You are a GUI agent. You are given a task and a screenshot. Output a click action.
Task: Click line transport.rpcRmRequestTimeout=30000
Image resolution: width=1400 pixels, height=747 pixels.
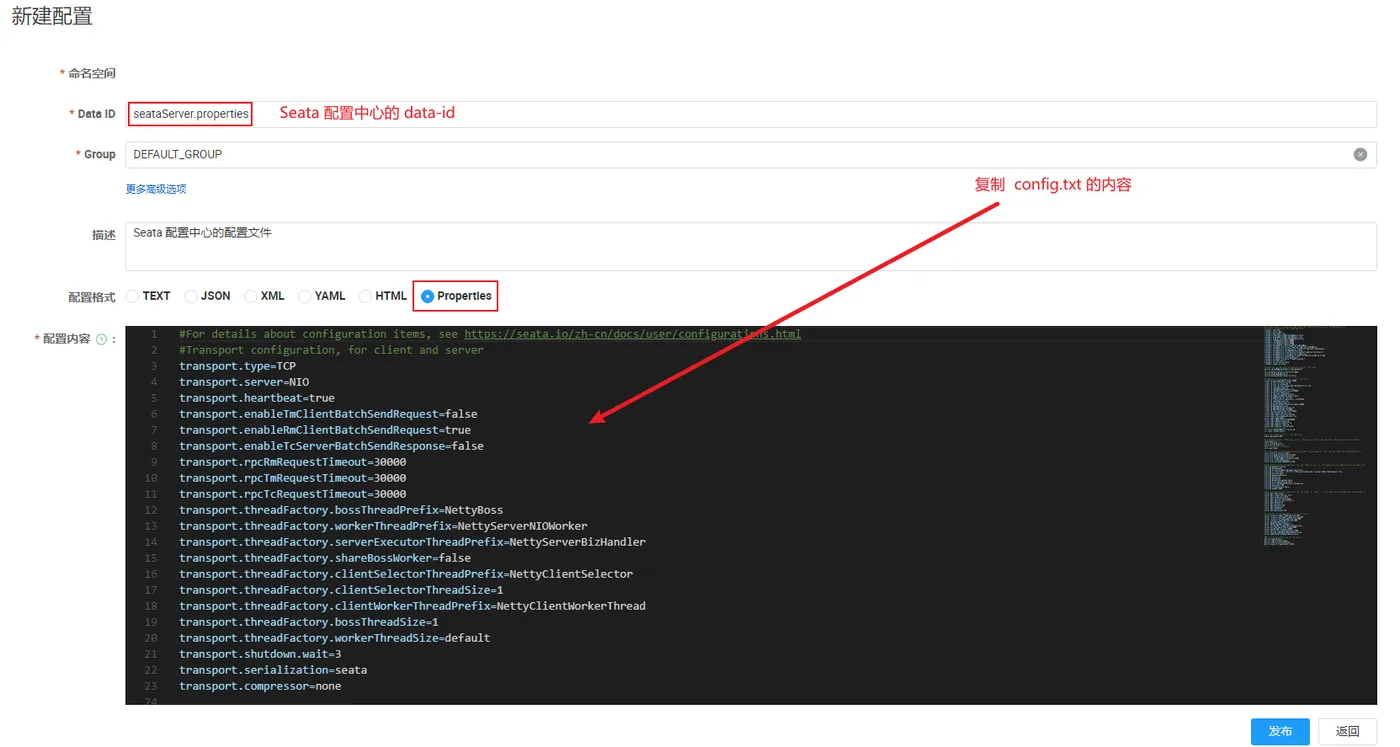pos(293,462)
